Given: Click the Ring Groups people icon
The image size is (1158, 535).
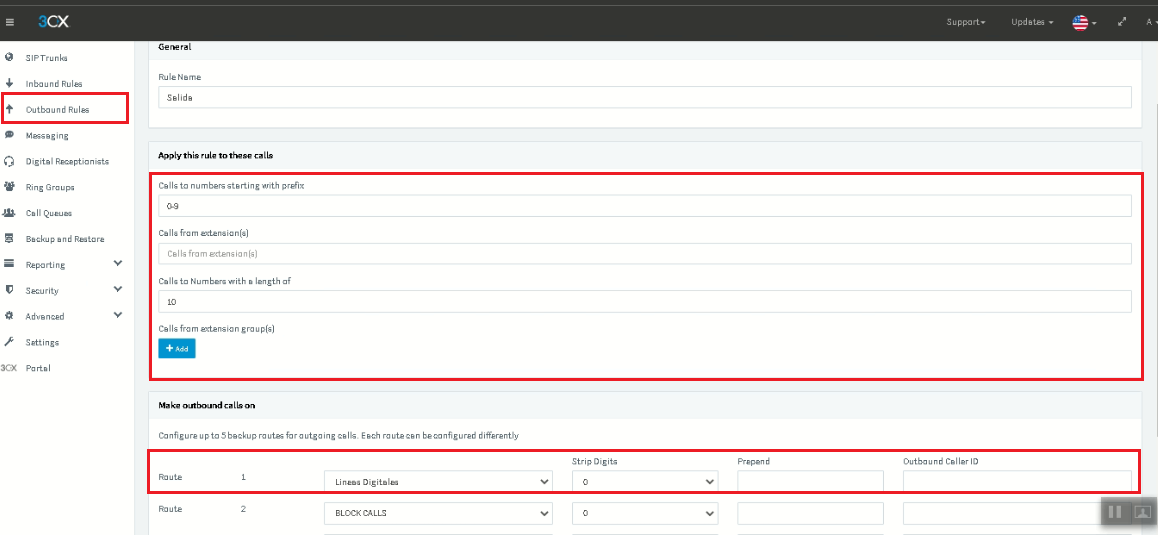Looking at the screenshot, I should click(9, 187).
